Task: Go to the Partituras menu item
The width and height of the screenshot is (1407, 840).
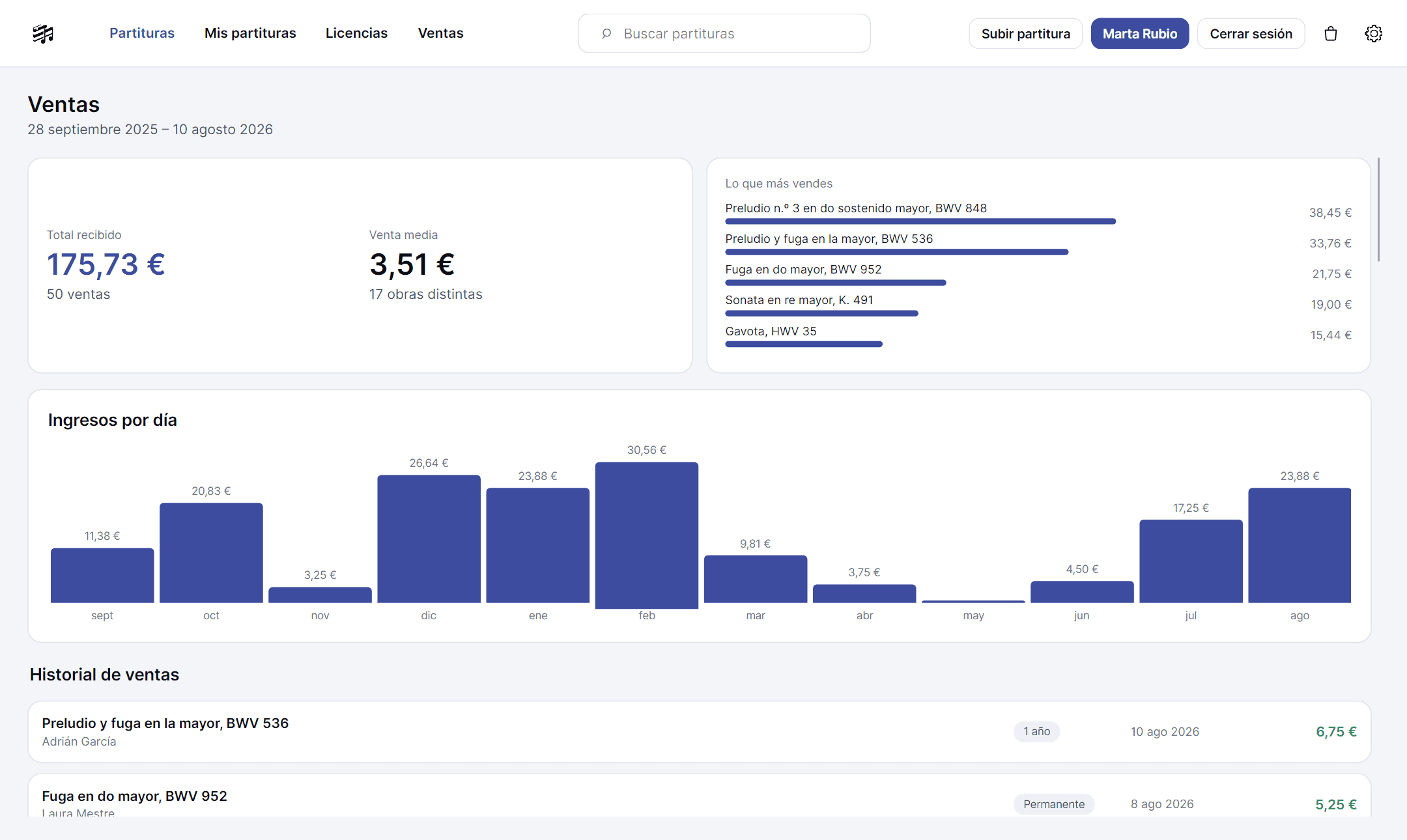Action: 142,33
